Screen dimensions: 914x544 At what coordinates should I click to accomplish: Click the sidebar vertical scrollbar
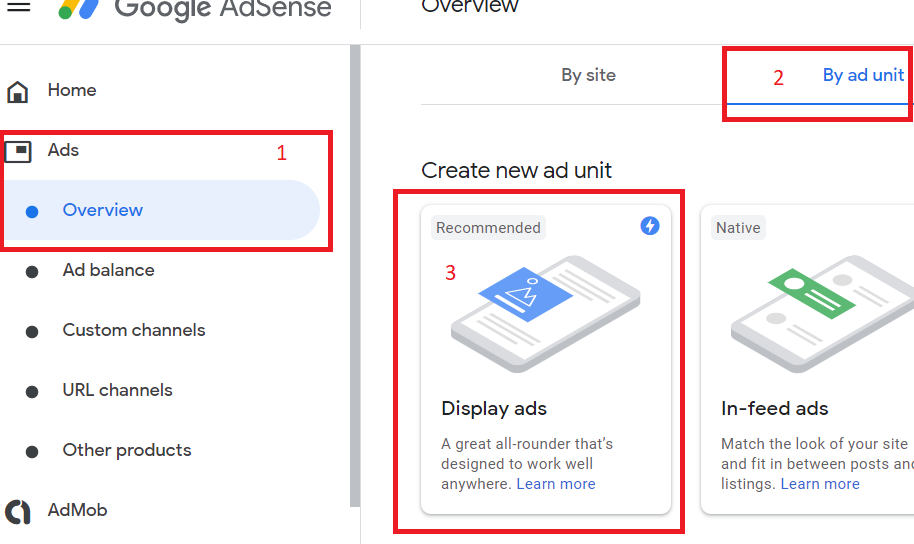point(354,275)
